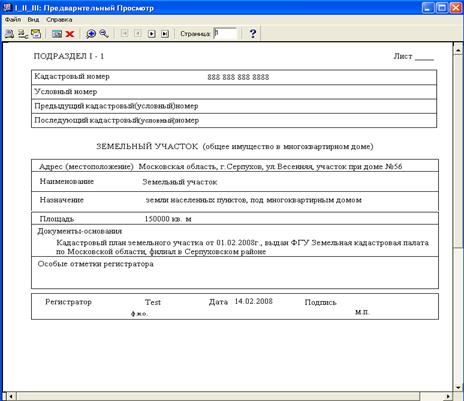Click the area value 150000 кв. м

[x=168, y=219]
